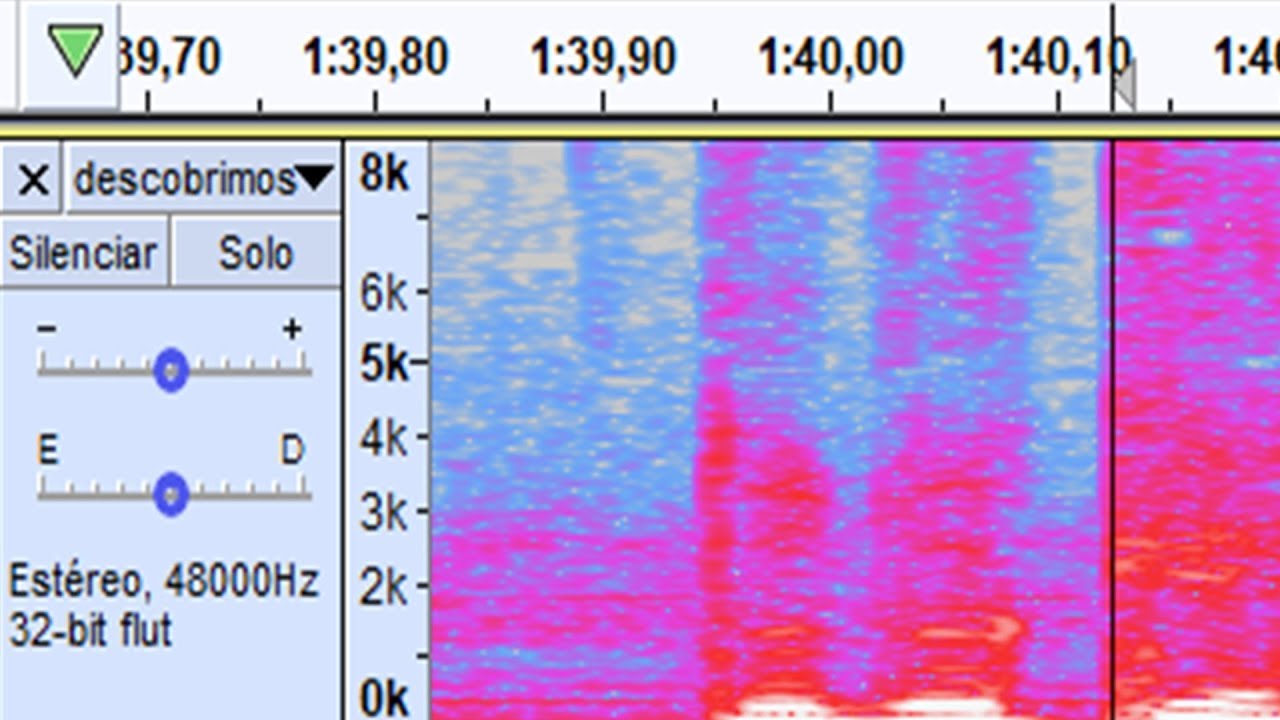Viewport: 1280px width, 720px height.
Task: Click the '32-bit flut' format text
Action: 91,631
